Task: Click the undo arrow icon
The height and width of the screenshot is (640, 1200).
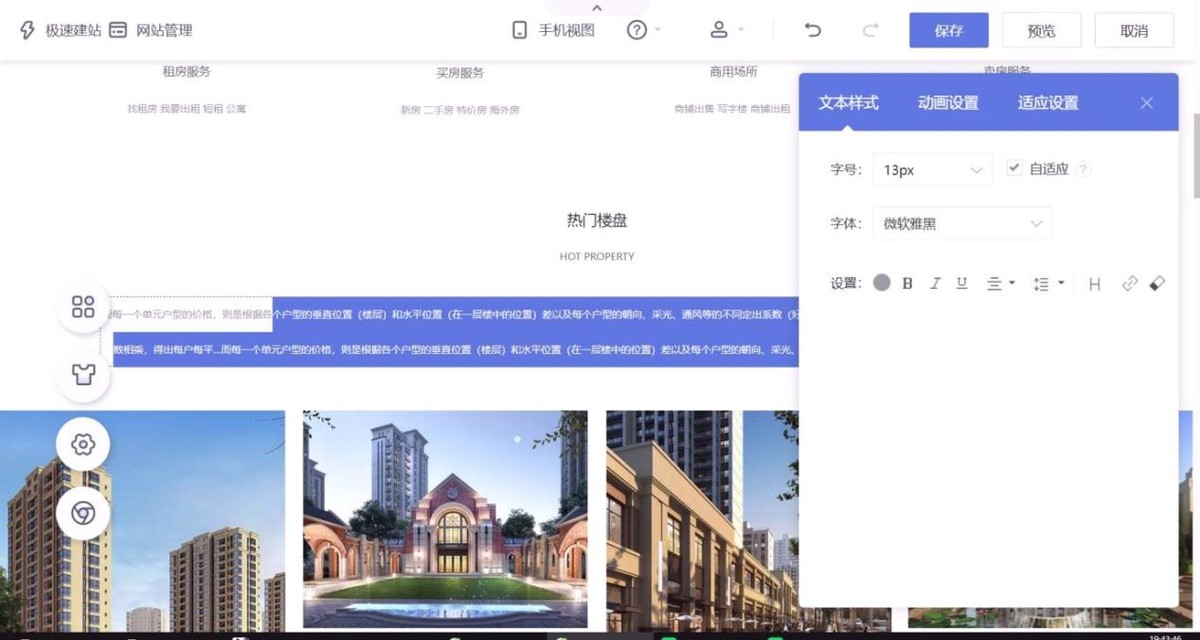Action: click(x=812, y=30)
